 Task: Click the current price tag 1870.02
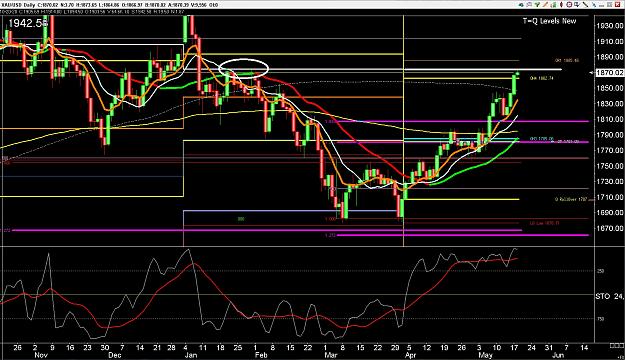pyautogui.click(x=609, y=73)
